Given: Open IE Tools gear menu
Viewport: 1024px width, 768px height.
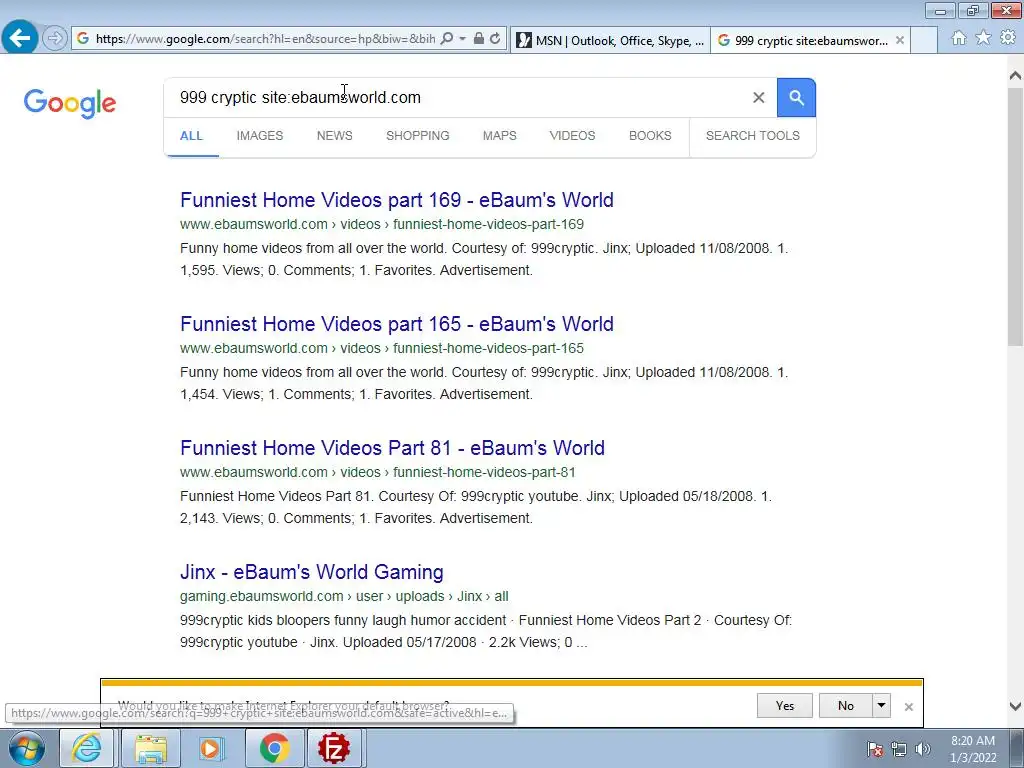Looking at the screenshot, I should [1008, 38].
